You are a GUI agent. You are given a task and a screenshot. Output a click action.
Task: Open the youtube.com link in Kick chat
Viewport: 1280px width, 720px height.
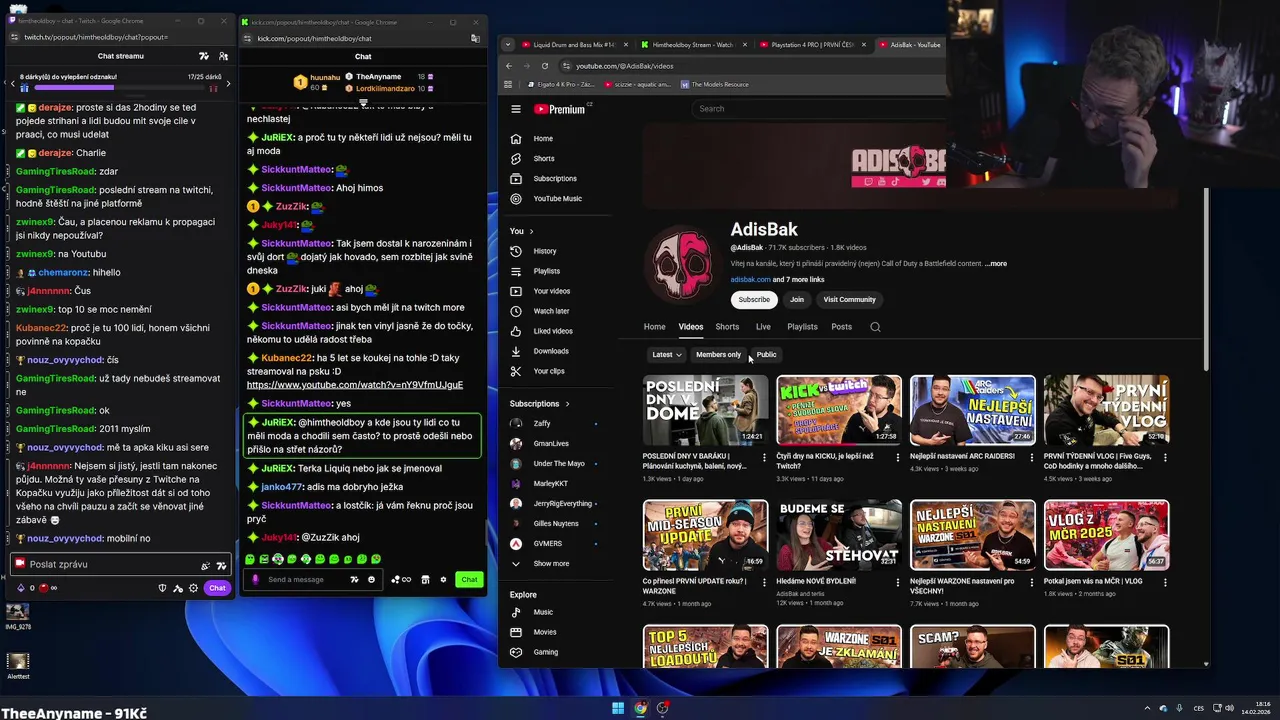[355, 385]
